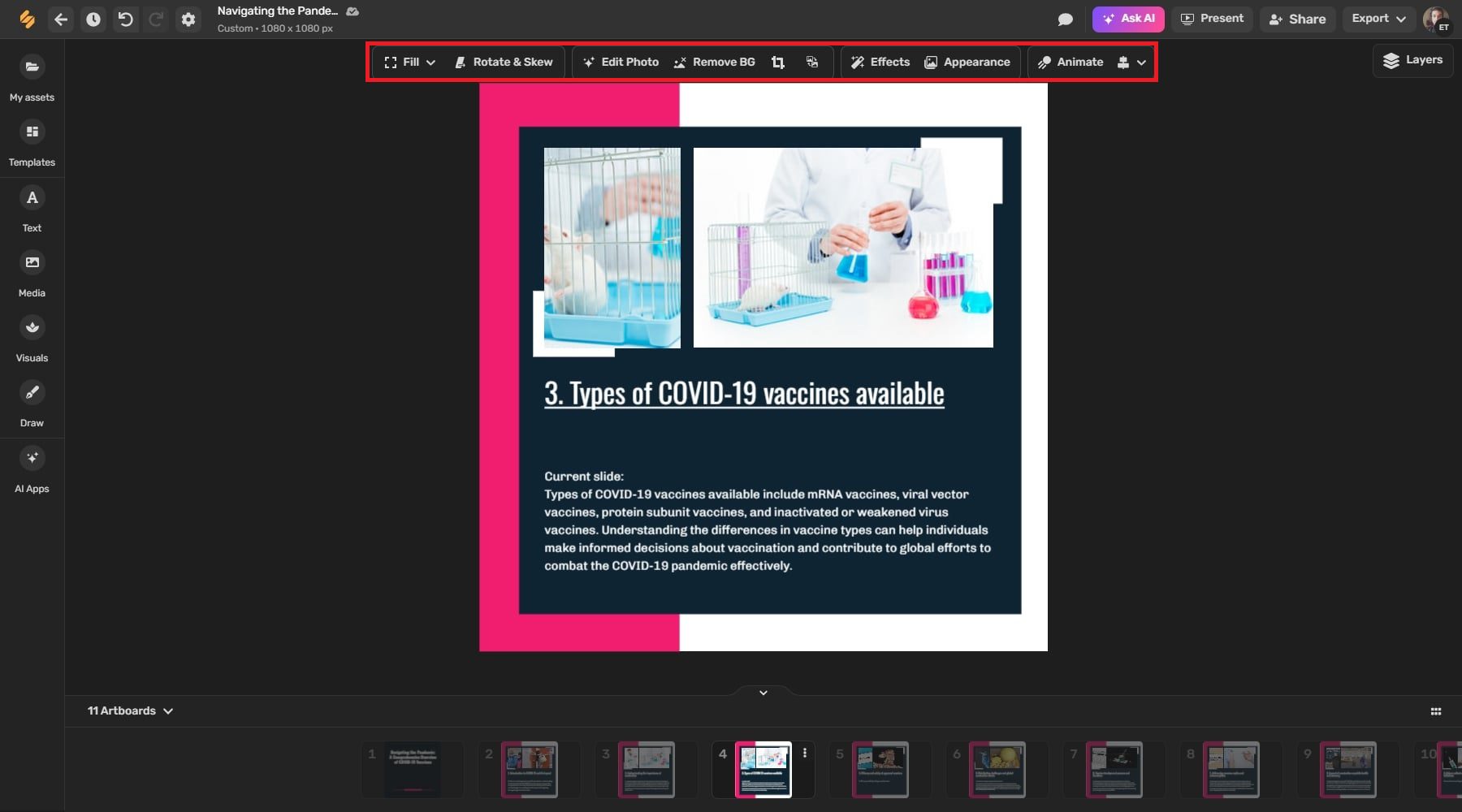This screenshot has width=1462, height=812.
Task: Open the Export dropdown menu
Action: 1378,19
